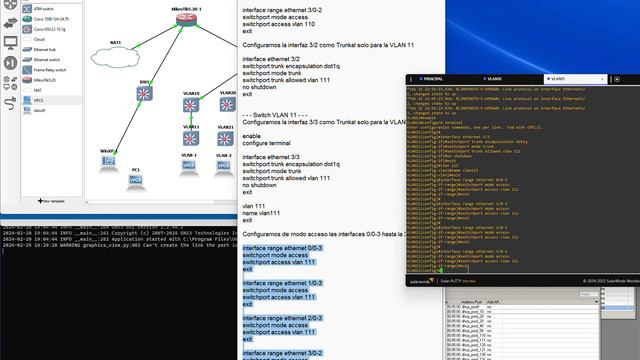Viewport: 640px width, 360px height.
Task: Click highlighted line 'interface range ethernet 2/0-3'
Action: 282,318
